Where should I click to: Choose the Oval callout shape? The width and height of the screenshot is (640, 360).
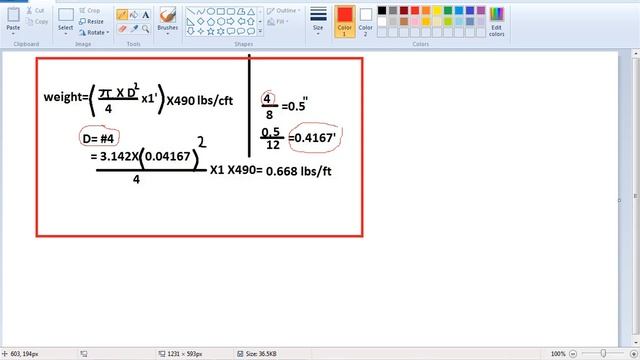point(241,31)
